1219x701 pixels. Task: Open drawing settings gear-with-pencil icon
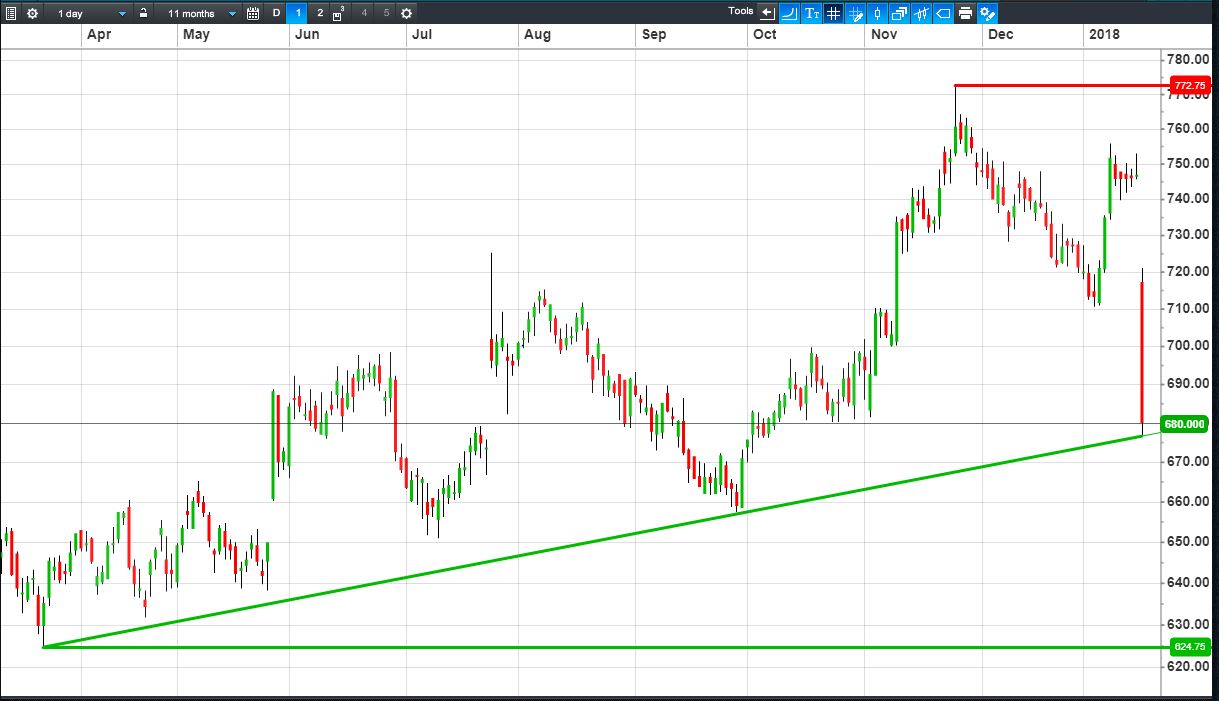(987, 13)
